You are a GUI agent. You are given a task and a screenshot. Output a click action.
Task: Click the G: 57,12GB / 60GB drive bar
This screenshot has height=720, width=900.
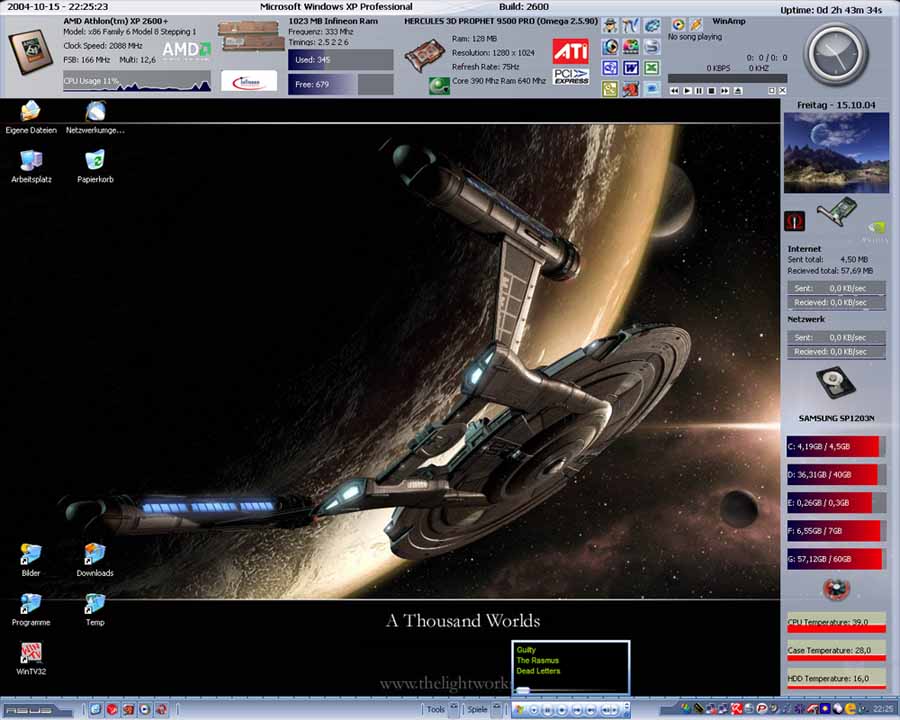pos(836,559)
